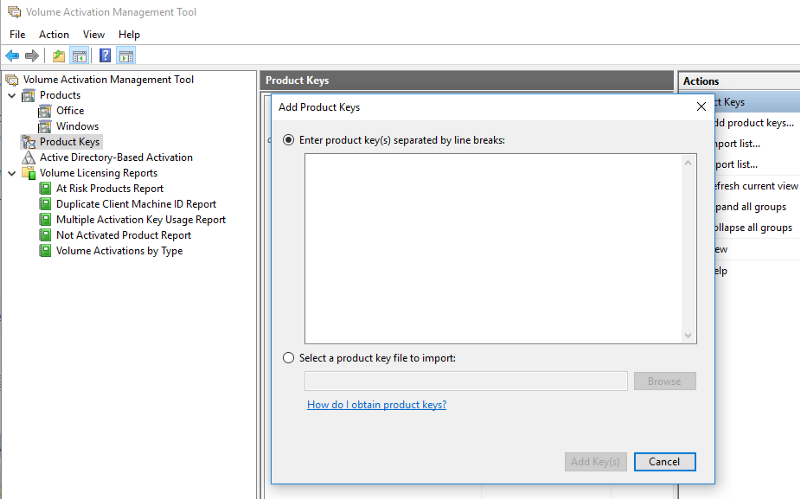Viewport: 800px width, 499px height.
Task: Open How do I obtain product keys link
Action: (x=377, y=405)
